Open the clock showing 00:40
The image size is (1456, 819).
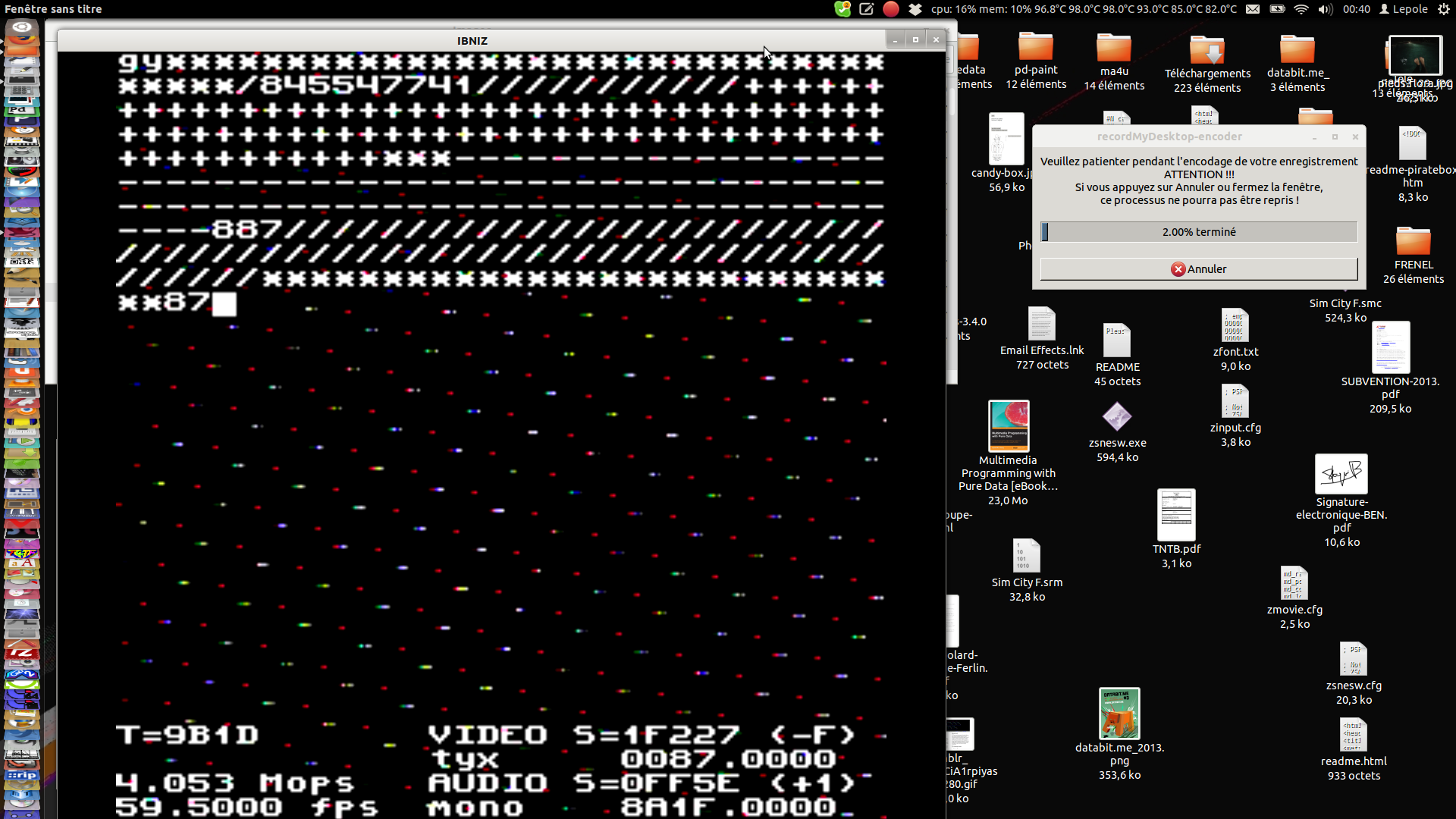click(1356, 9)
